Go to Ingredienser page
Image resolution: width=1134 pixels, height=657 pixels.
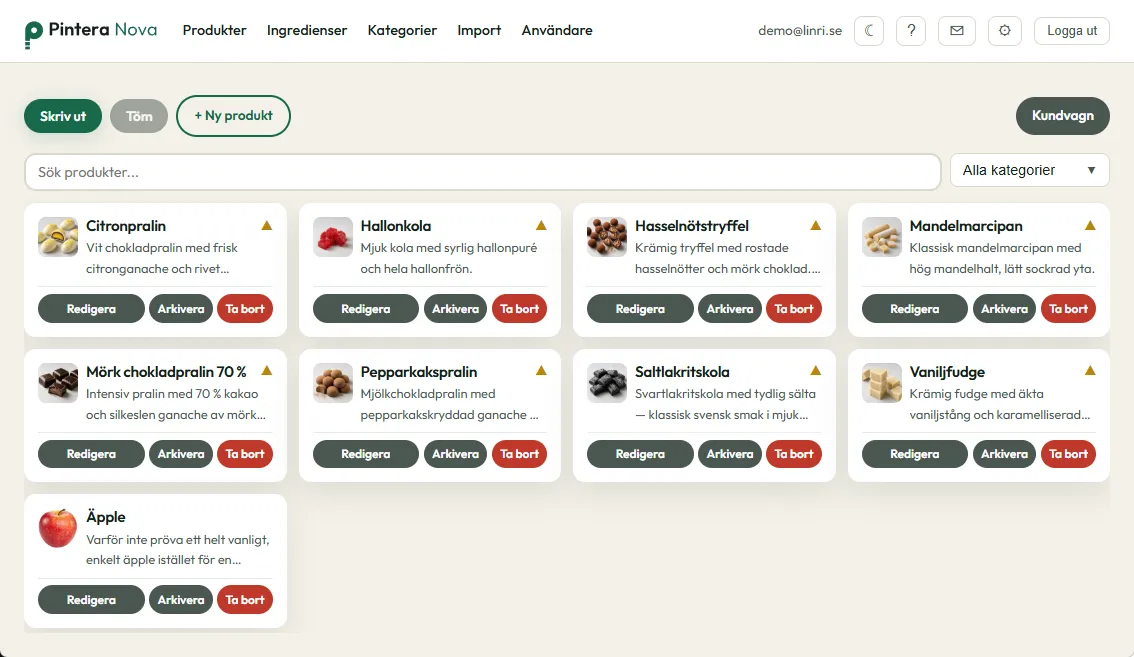coord(307,30)
